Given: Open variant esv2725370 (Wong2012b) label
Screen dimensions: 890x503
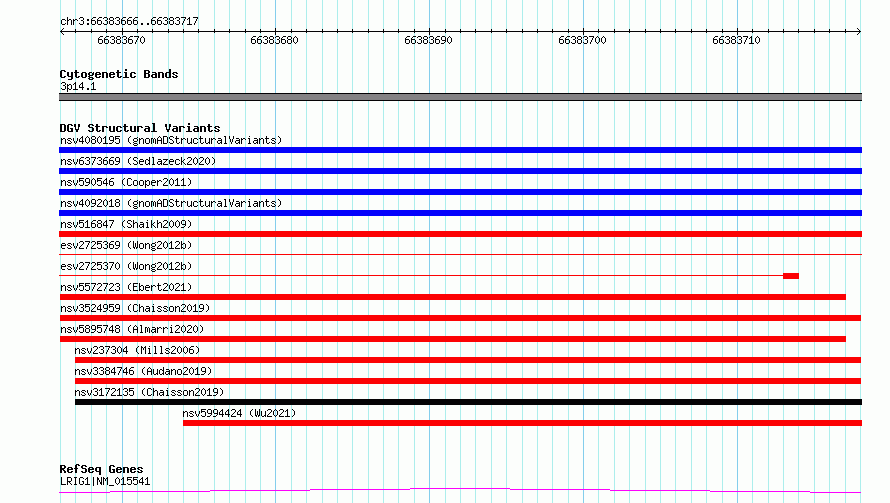Looking at the screenshot, I should [x=126, y=266].
